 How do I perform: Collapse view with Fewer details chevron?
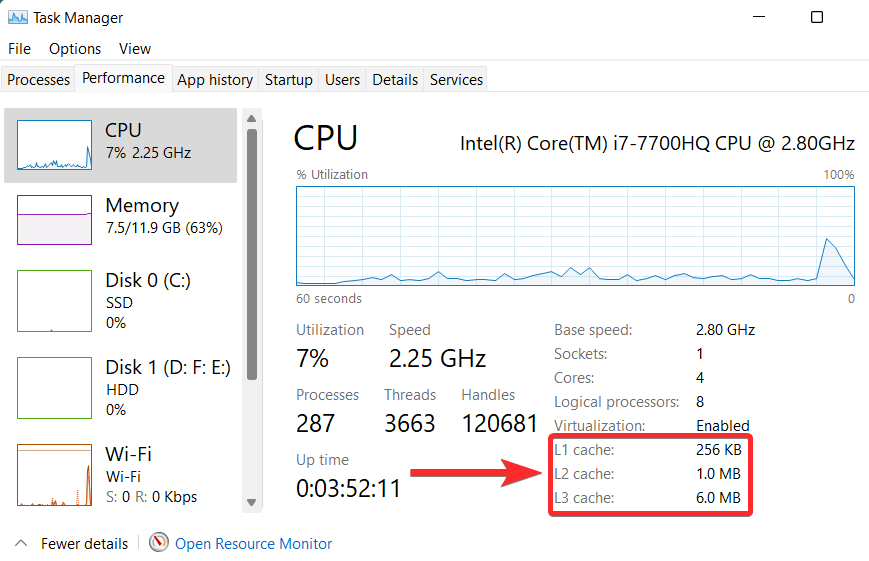pos(20,543)
